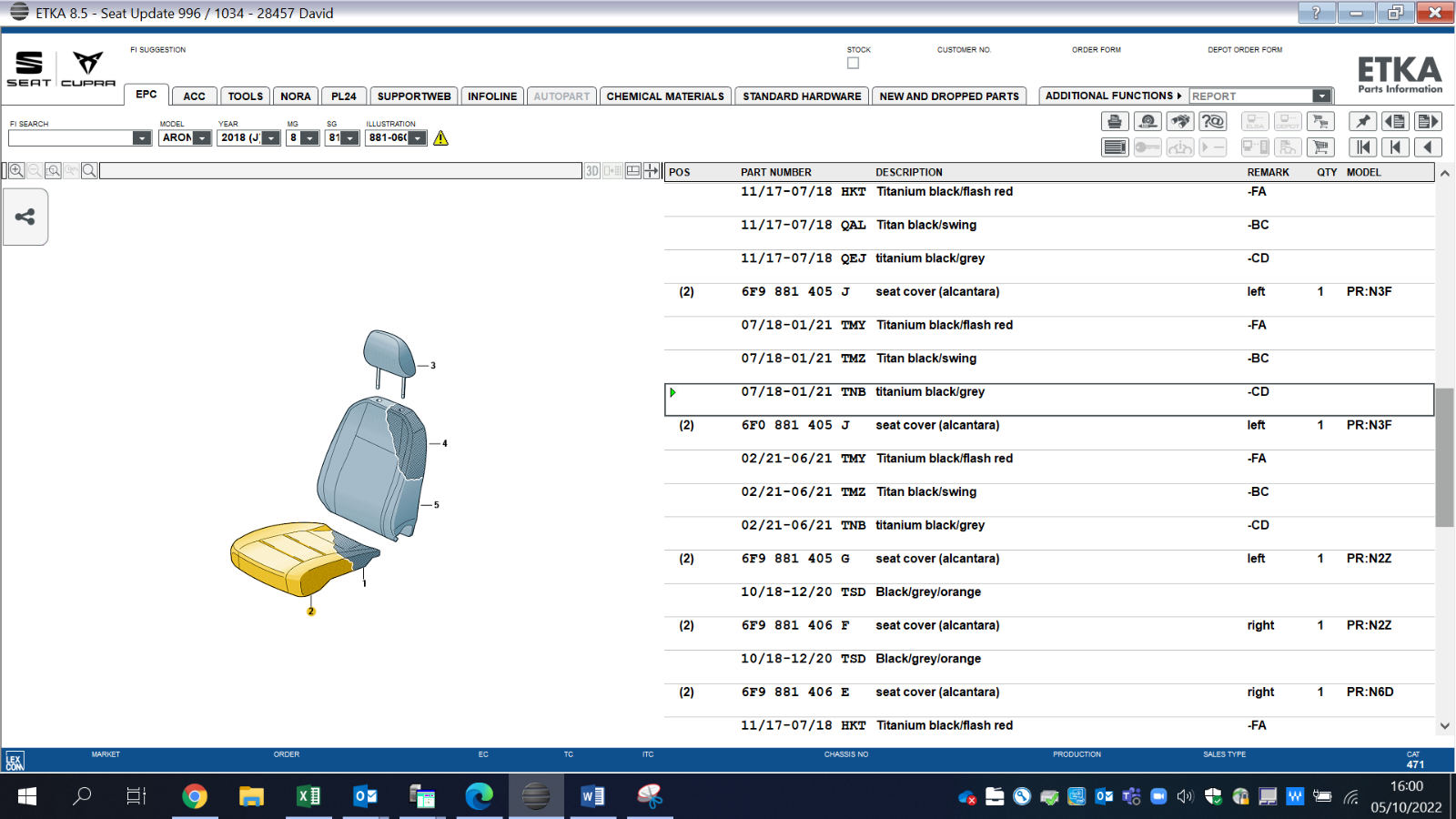Click the share icon beside illustration

pos(25,217)
